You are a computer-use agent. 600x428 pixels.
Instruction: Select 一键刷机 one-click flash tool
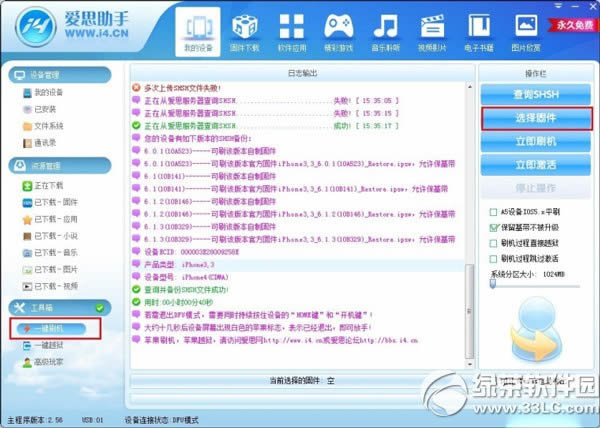tap(51, 329)
